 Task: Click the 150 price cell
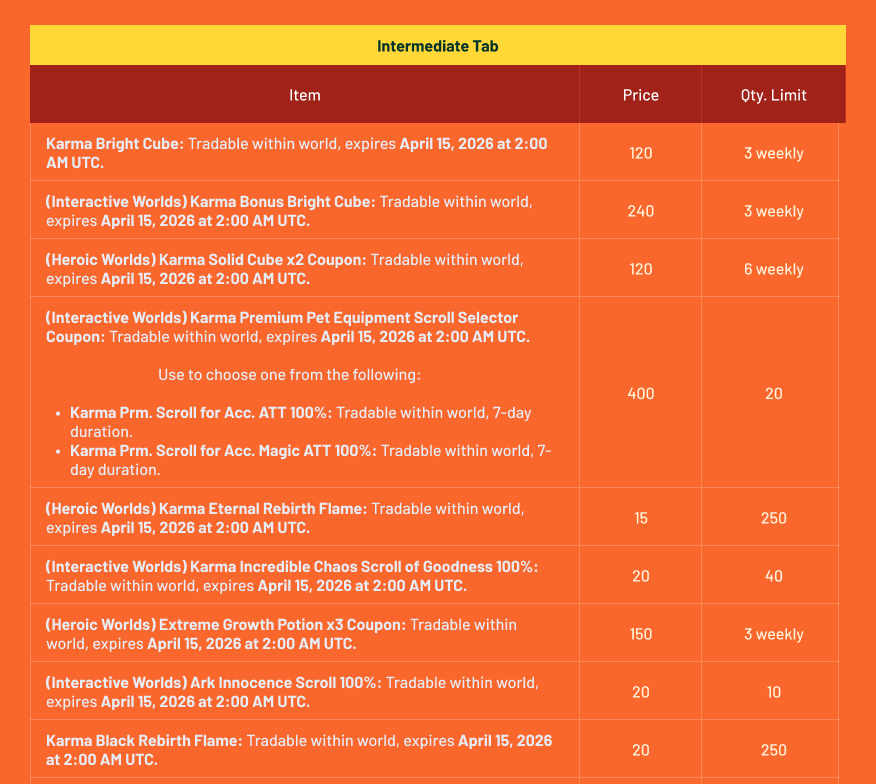640,634
